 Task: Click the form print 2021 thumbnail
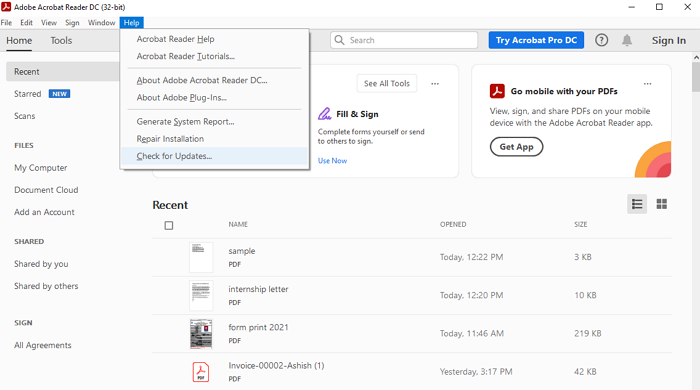click(201, 333)
